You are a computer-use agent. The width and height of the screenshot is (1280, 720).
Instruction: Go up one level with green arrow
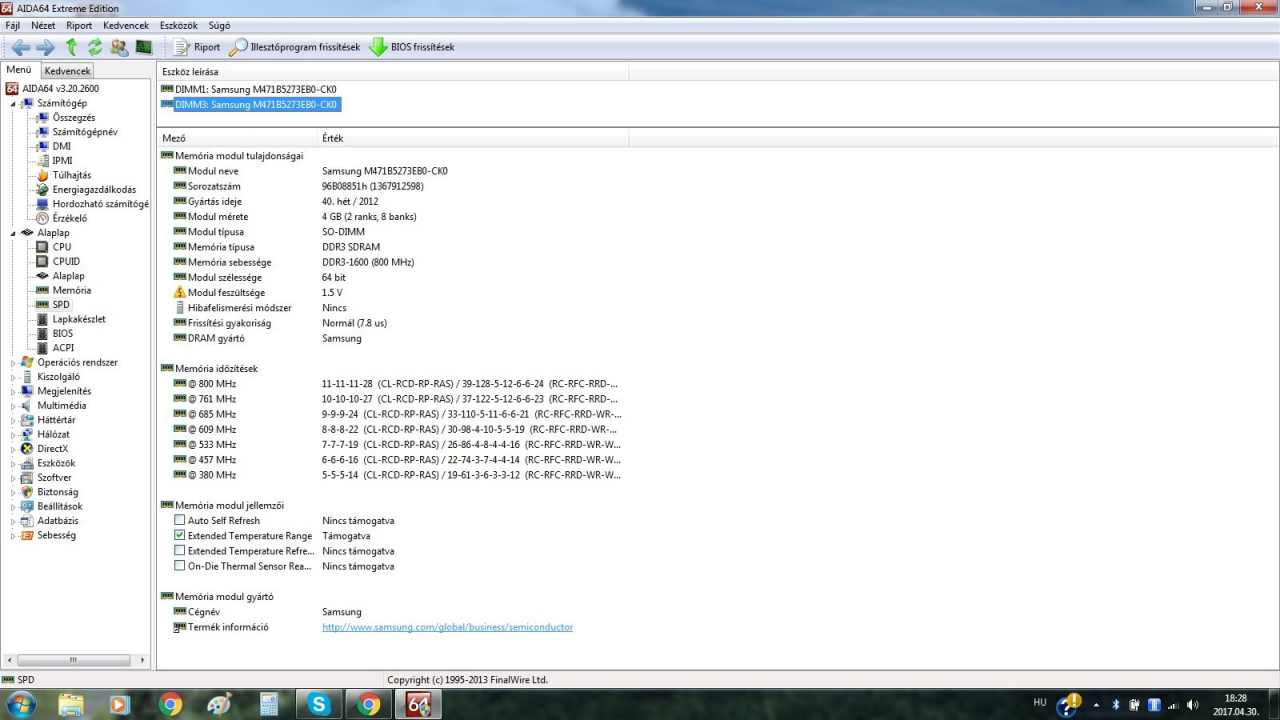[71, 47]
